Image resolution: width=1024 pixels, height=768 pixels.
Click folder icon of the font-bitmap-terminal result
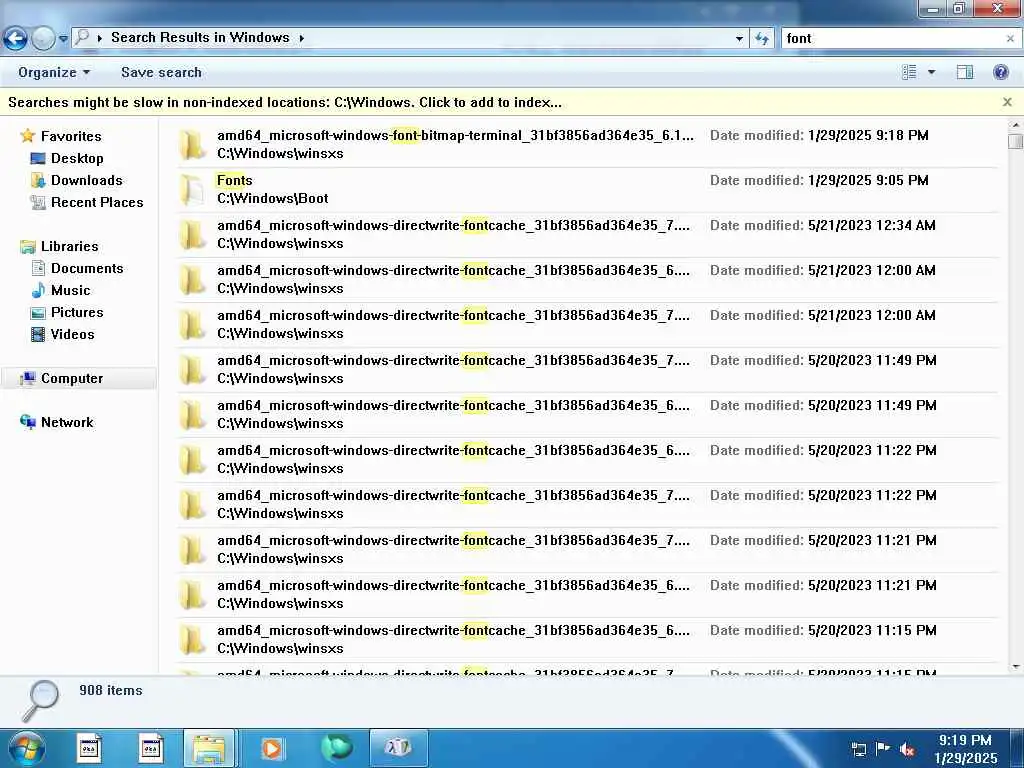coord(193,144)
